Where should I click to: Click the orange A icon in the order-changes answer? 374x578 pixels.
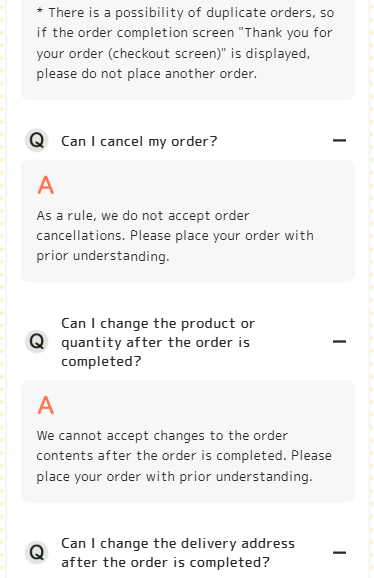point(46,405)
